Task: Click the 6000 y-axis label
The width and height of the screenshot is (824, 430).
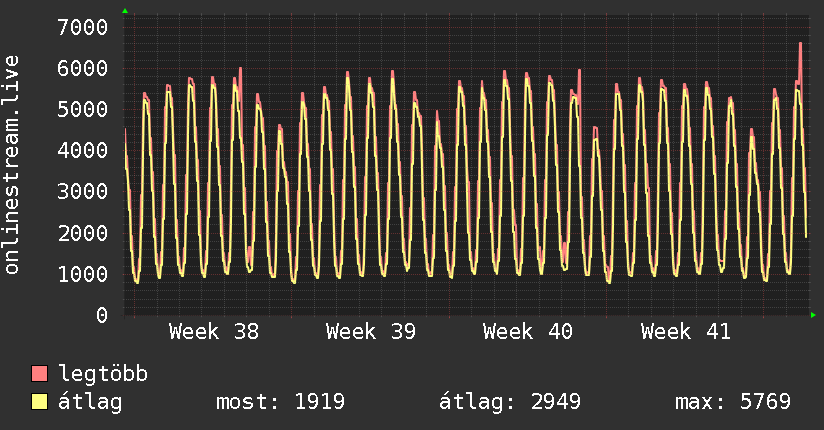Action: click(83, 68)
